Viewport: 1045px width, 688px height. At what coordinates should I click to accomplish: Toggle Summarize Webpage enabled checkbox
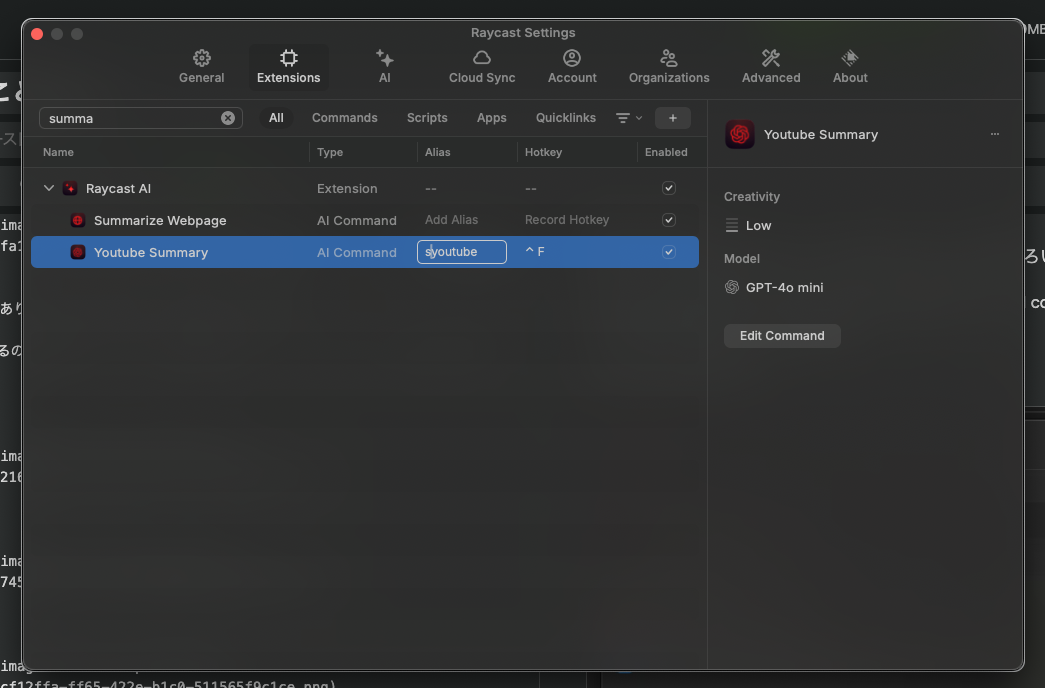click(x=668, y=220)
